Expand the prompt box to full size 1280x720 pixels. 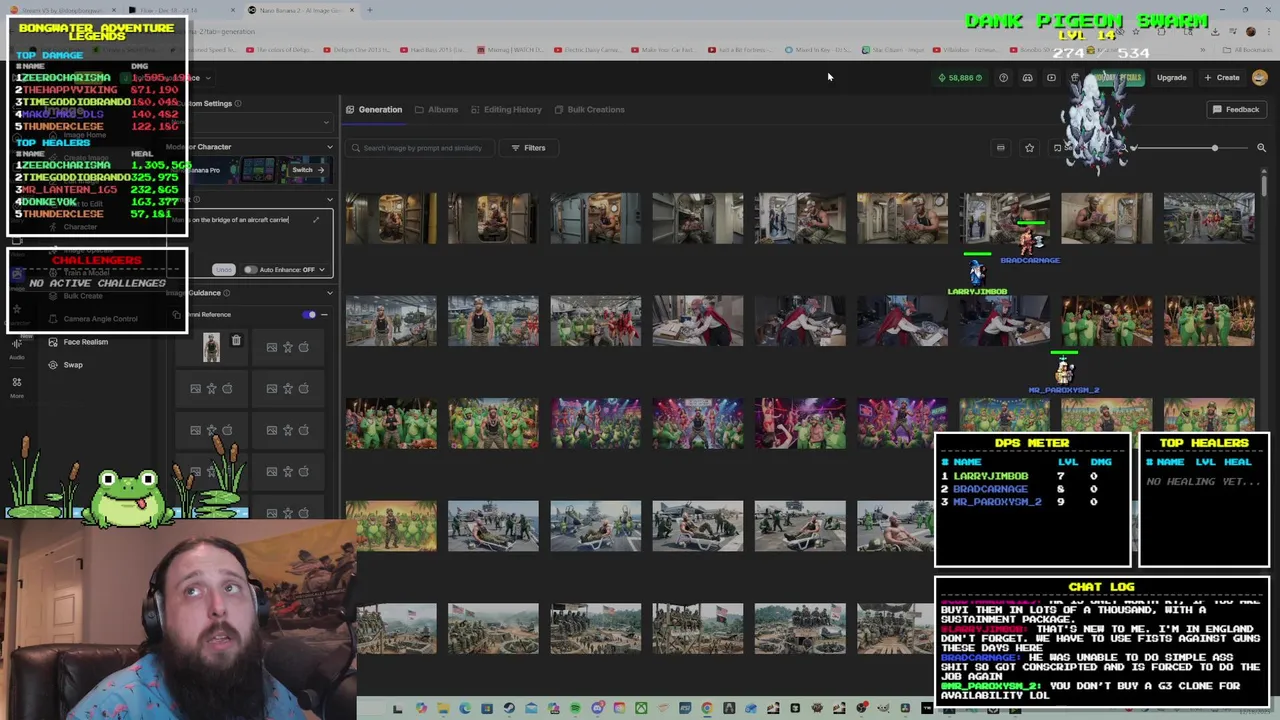(316, 220)
